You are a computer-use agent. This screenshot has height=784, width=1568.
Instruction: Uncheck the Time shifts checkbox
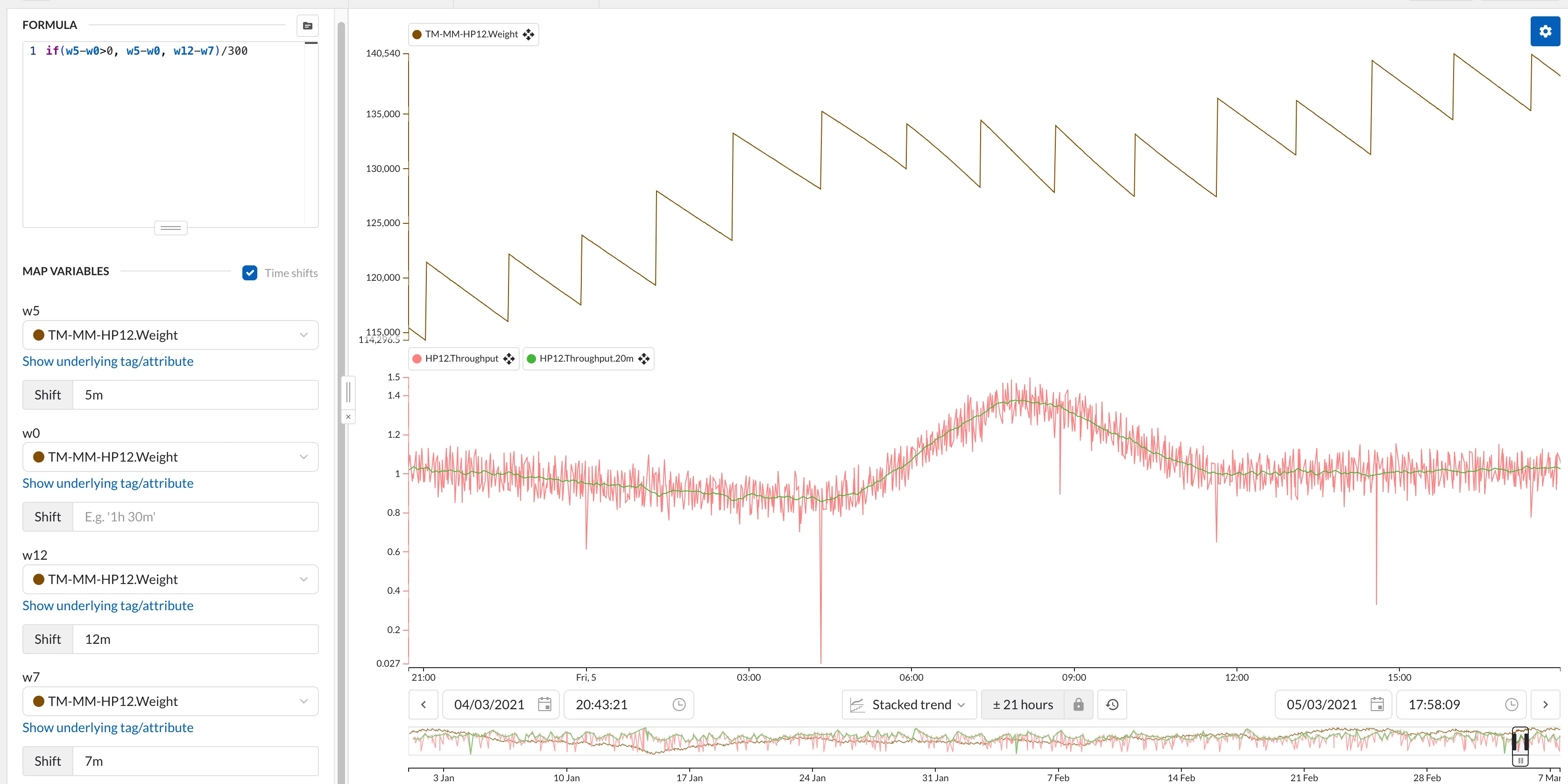tap(249, 273)
